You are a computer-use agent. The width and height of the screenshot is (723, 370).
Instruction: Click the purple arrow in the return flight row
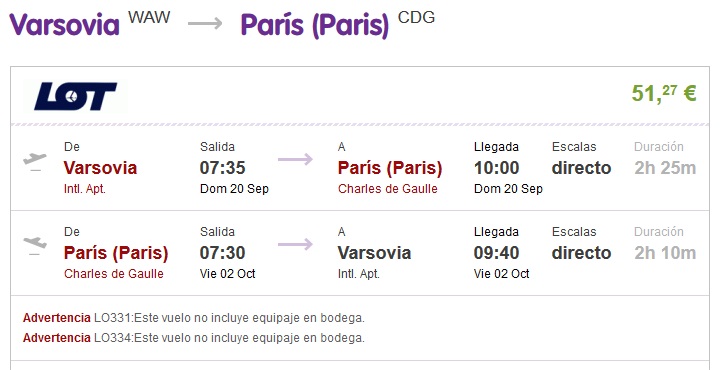(295, 245)
